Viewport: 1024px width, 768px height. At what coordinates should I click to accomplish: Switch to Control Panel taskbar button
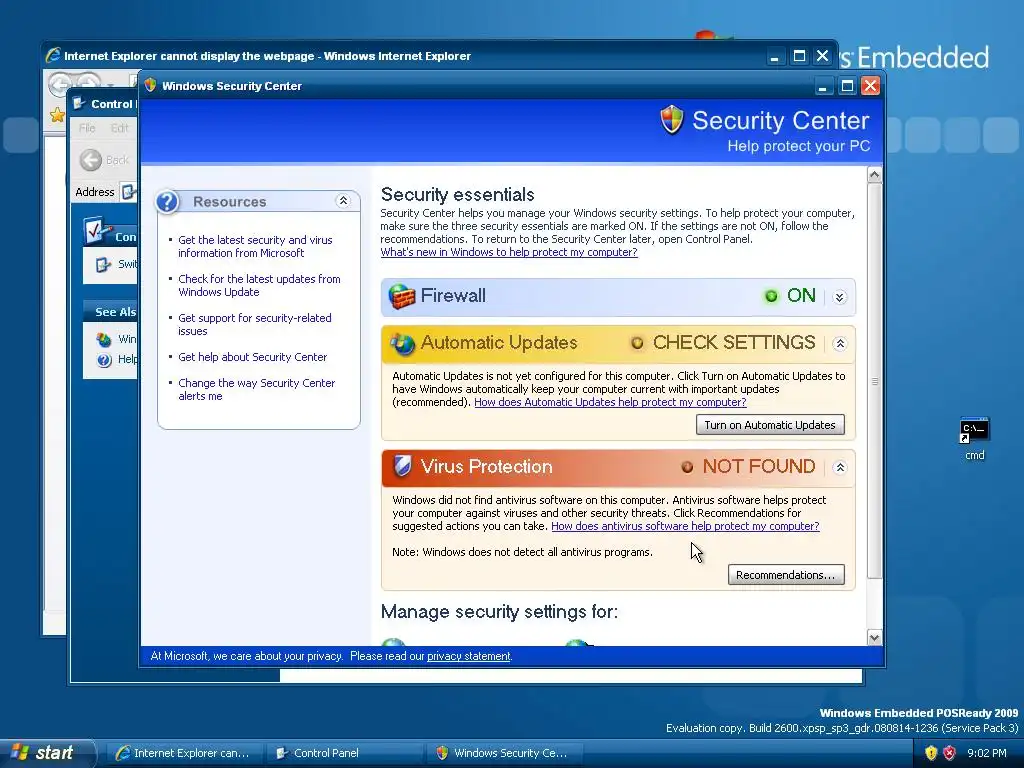344,753
